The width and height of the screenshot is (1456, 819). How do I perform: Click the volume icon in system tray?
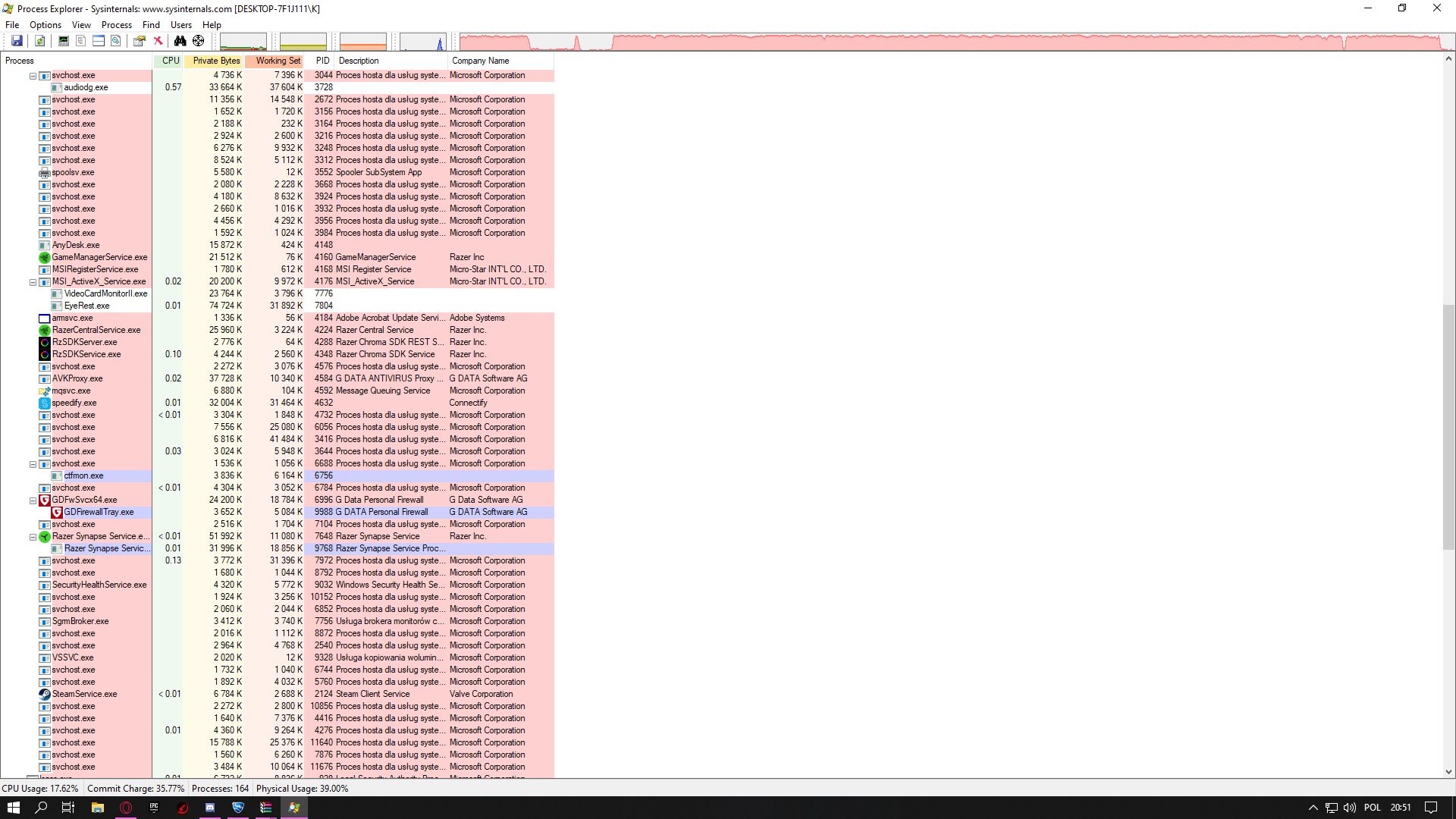[1350, 808]
